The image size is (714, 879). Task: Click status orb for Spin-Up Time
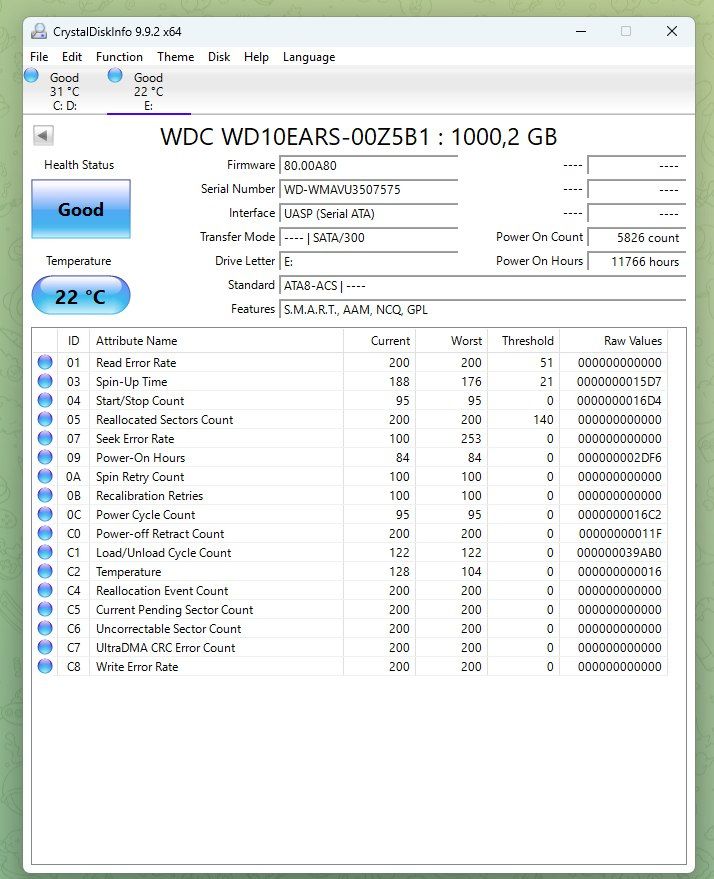[x=45, y=381]
